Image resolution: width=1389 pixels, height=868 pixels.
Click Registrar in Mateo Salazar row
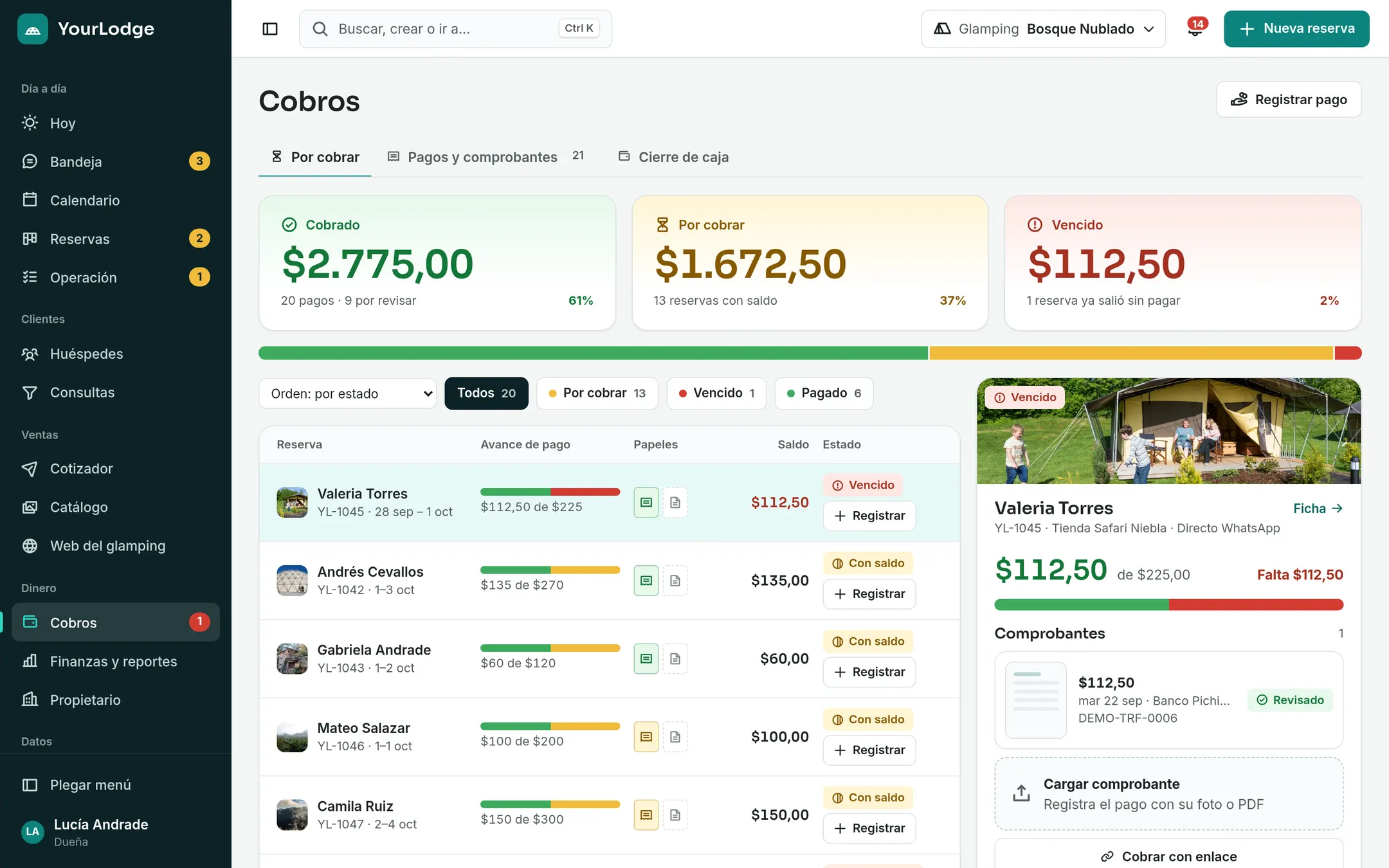(869, 750)
